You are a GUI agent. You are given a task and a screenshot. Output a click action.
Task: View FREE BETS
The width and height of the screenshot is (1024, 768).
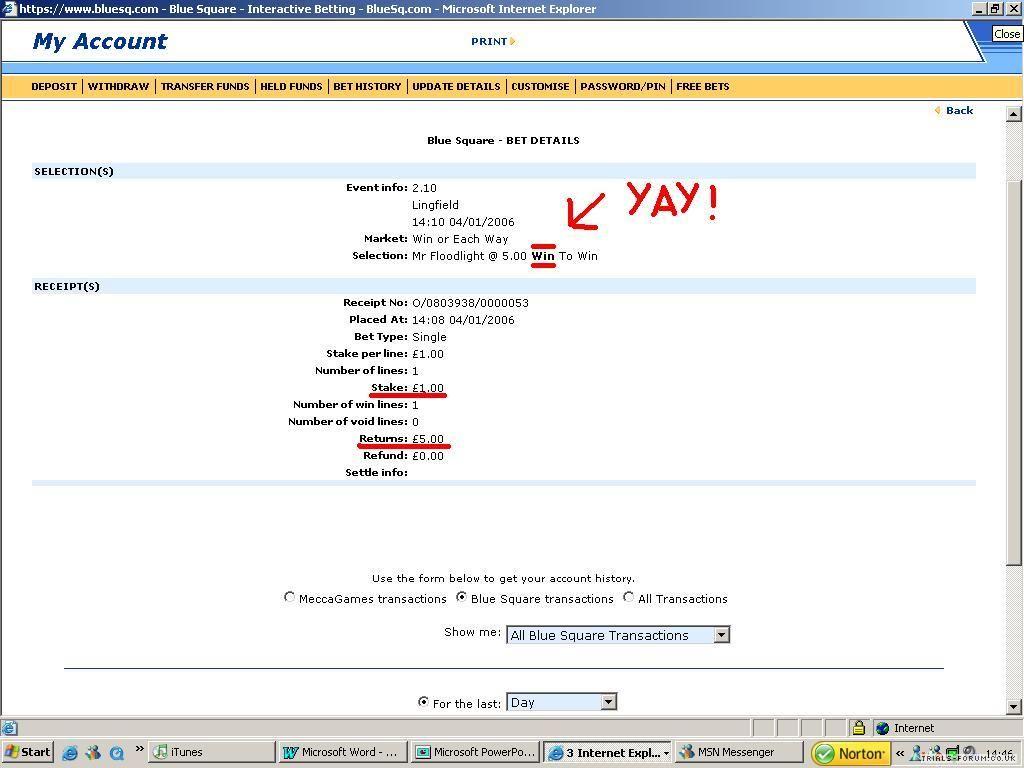coord(703,86)
